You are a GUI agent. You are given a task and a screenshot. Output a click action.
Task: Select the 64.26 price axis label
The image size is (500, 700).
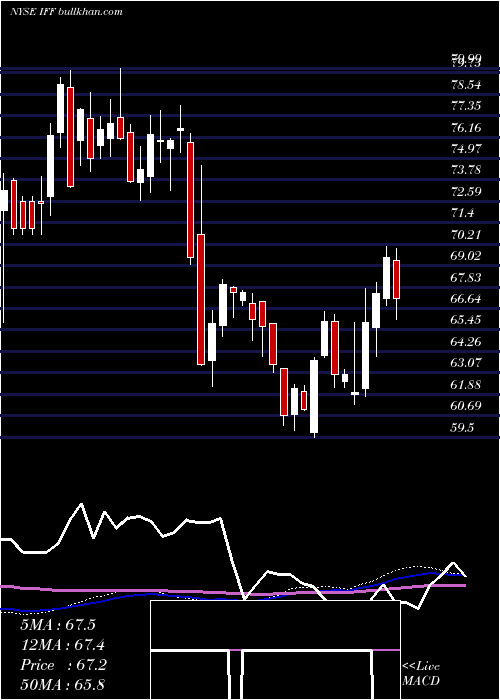pos(466,342)
